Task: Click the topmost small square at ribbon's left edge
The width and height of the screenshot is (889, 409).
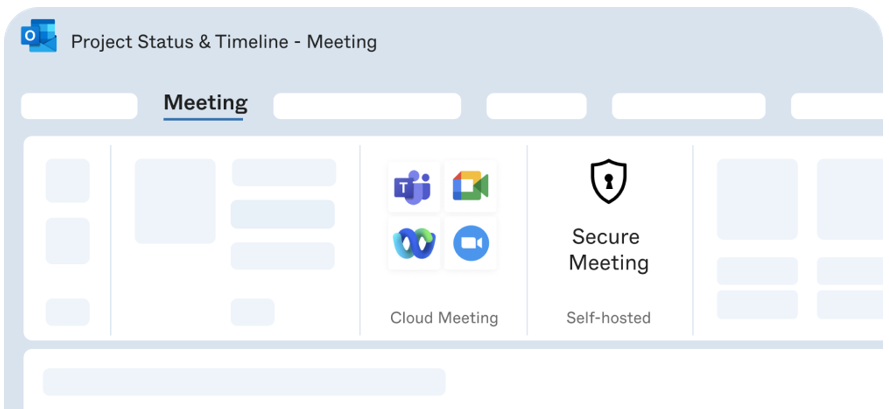Action: pyautogui.click(x=68, y=180)
